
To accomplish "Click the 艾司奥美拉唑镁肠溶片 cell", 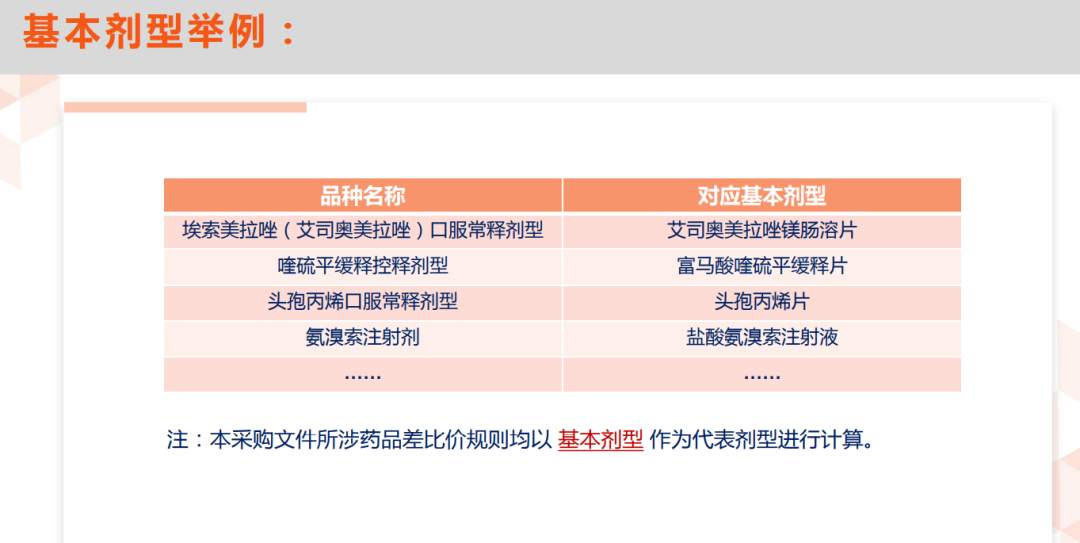I will pyautogui.click(x=761, y=230).
